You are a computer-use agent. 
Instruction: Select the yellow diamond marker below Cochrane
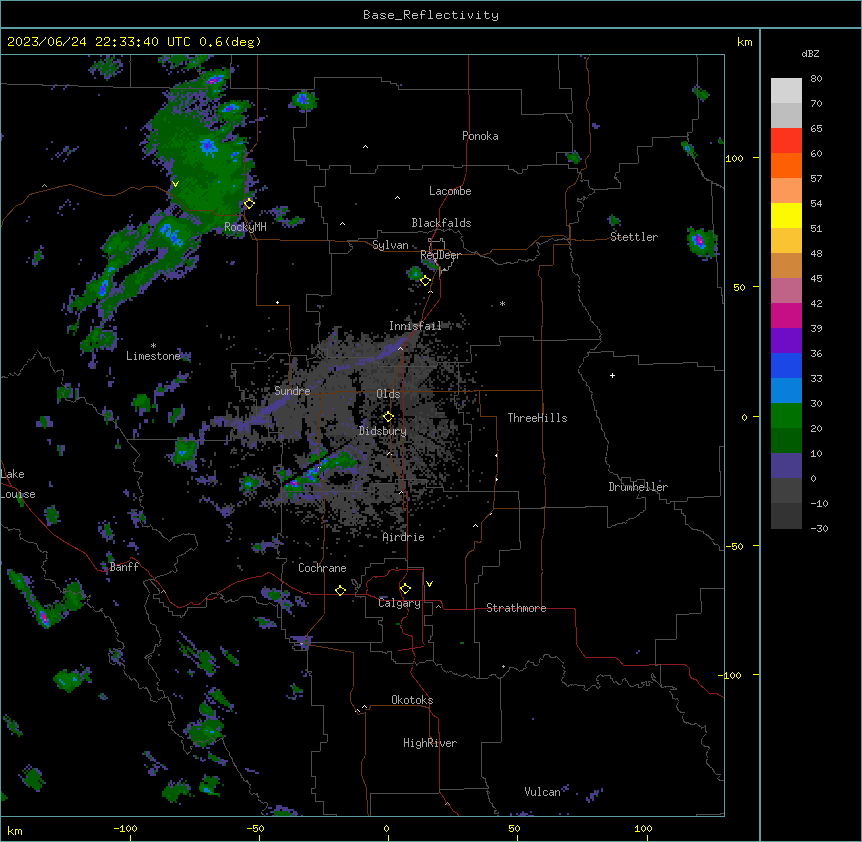pyautogui.click(x=340, y=590)
